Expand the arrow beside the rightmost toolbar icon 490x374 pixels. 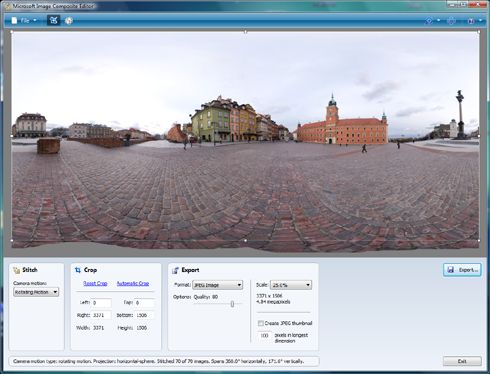[480, 20]
